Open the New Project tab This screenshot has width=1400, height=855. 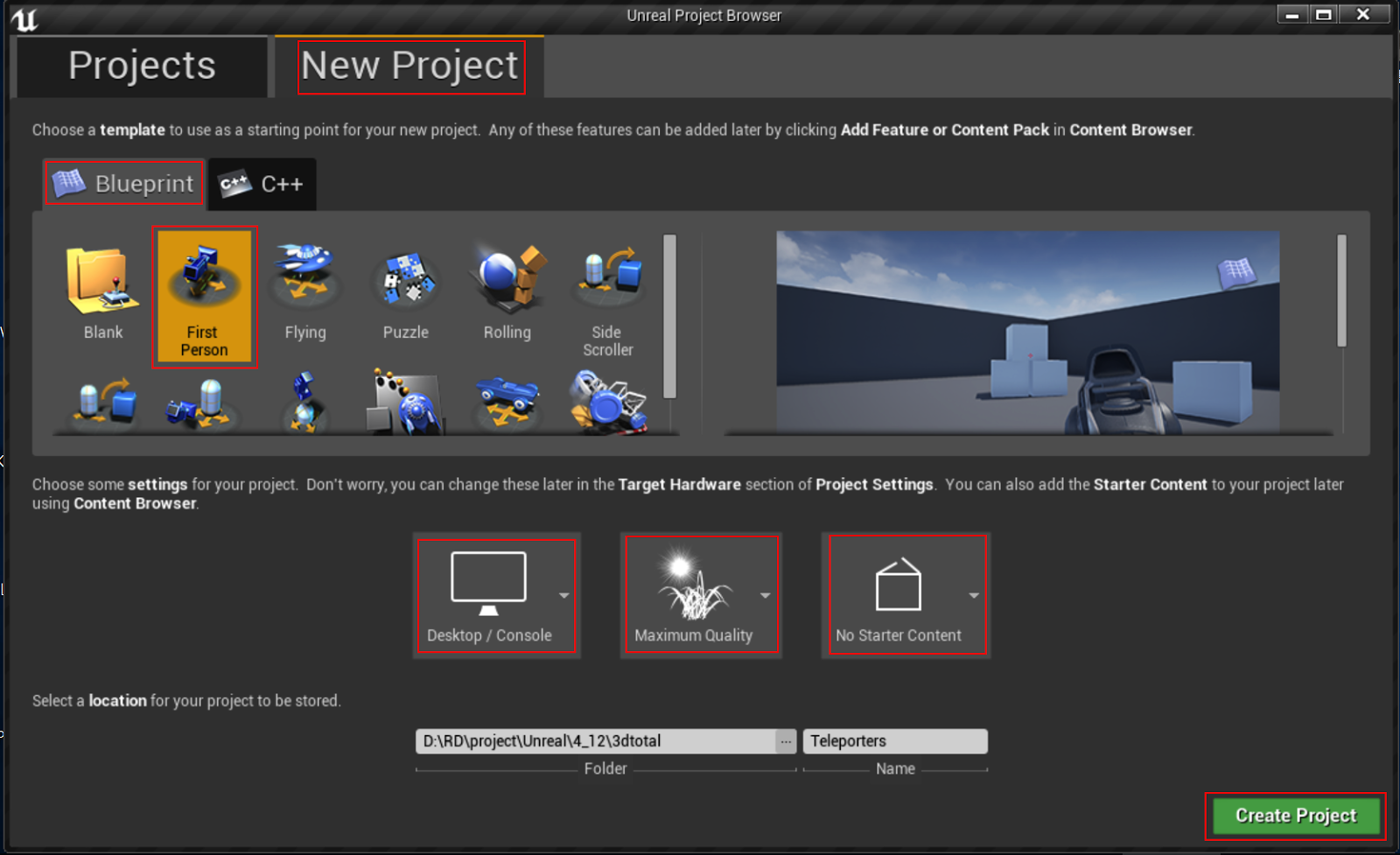point(410,66)
